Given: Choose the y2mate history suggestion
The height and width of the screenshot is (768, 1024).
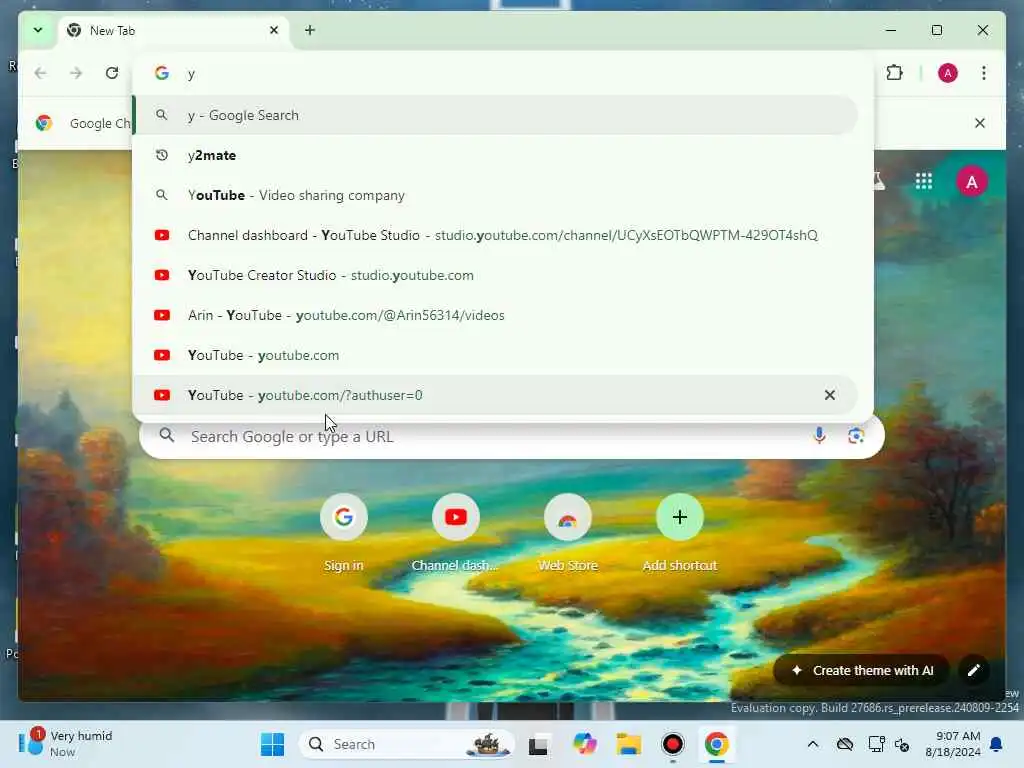Looking at the screenshot, I should tap(495, 155).
